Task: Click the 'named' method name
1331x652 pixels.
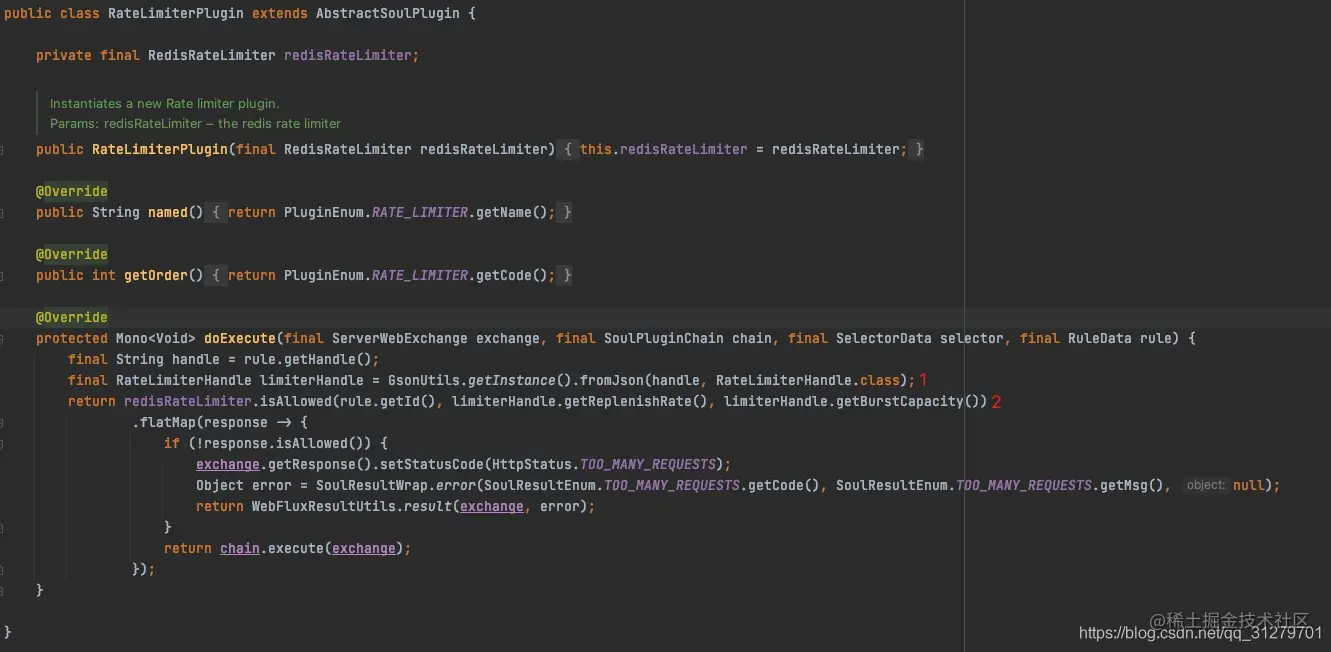Action: click(168, 212)
